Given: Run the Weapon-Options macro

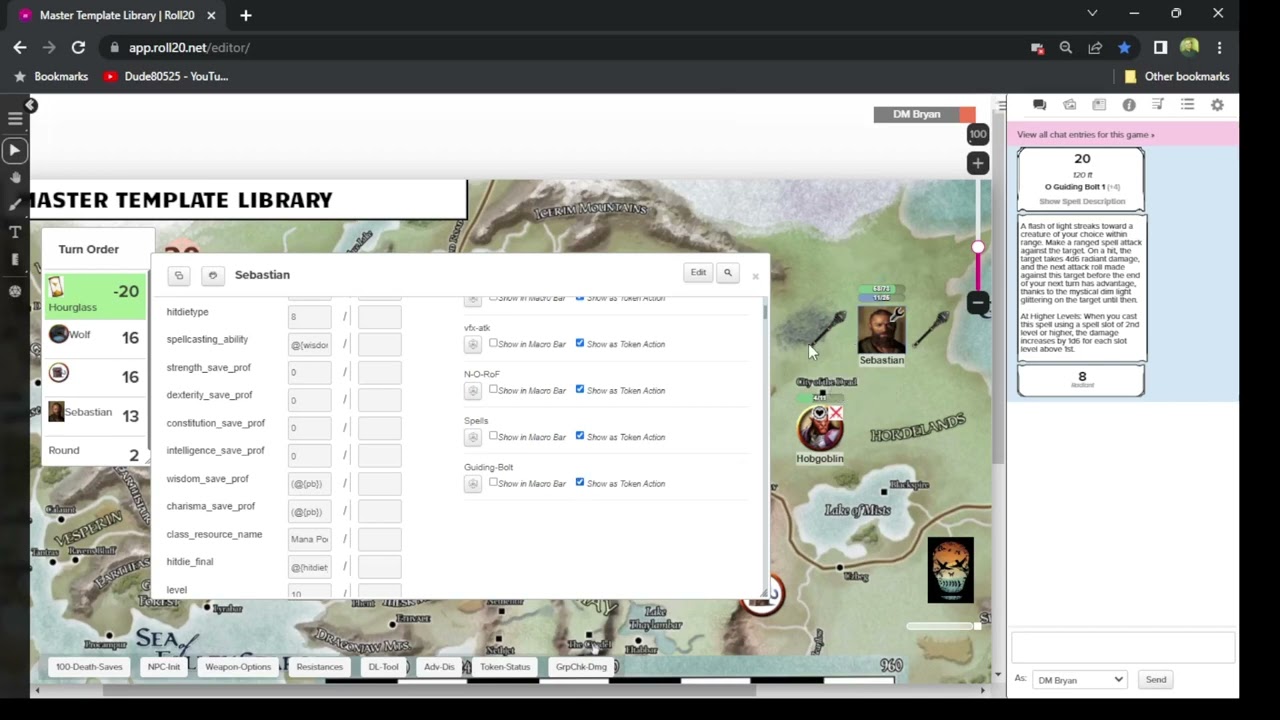Looking at the screenshot, I should tap(238, 667).
